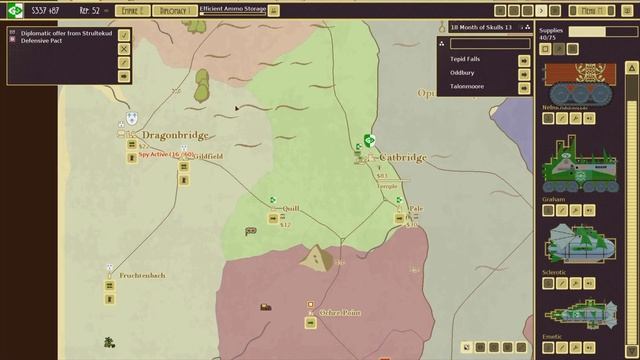Click the upper yellow button below Fruchtenbach
This screenshot has height=360, width=640.
109,286
